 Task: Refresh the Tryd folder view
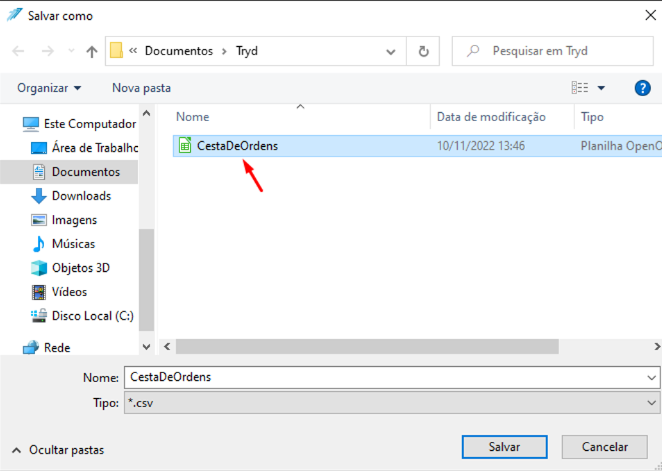point(423,51)
